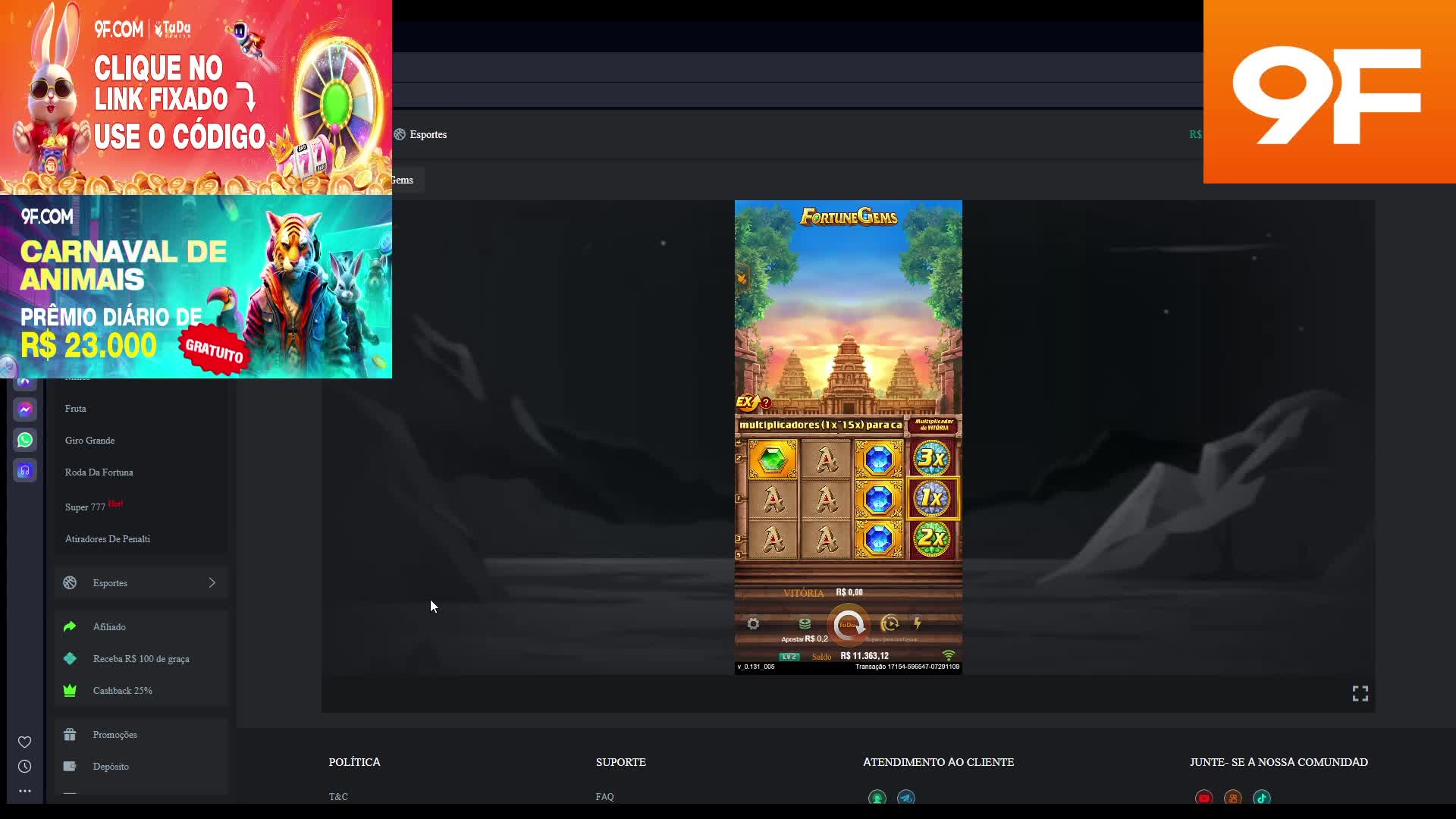This screenshot has width=1456, height=819.
Task: Open the T&C policy link
Action: [x=338, y=796]
